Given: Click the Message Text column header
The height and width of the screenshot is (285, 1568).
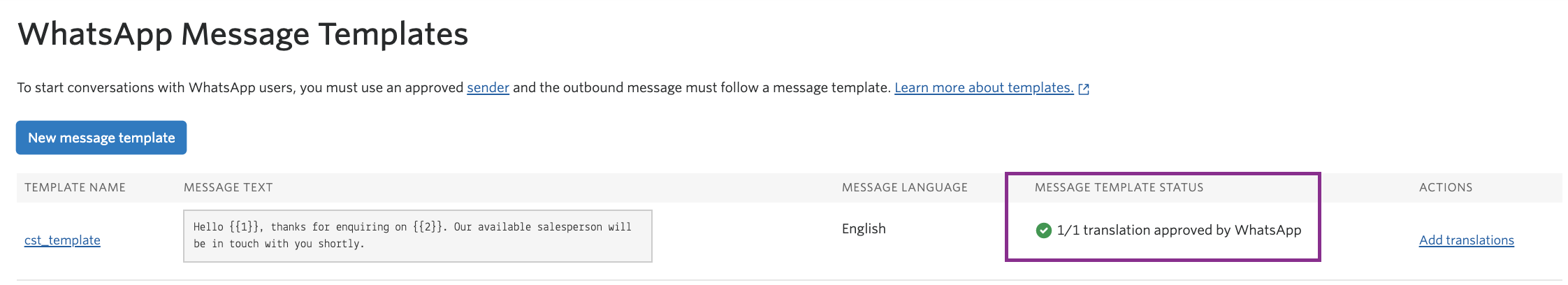Looking at the screenshot, I should click(x=228, y=187).
